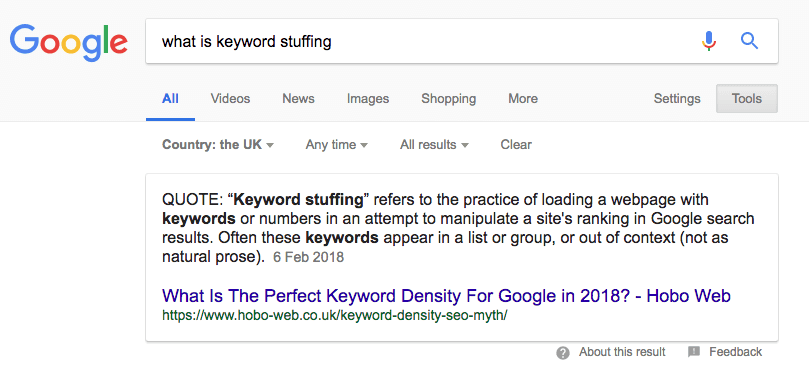Viewport: 809px width, 376px height.
Task: Open the Country: the UK dropdown
Action: pyautogui.click(x=218, y=145)
